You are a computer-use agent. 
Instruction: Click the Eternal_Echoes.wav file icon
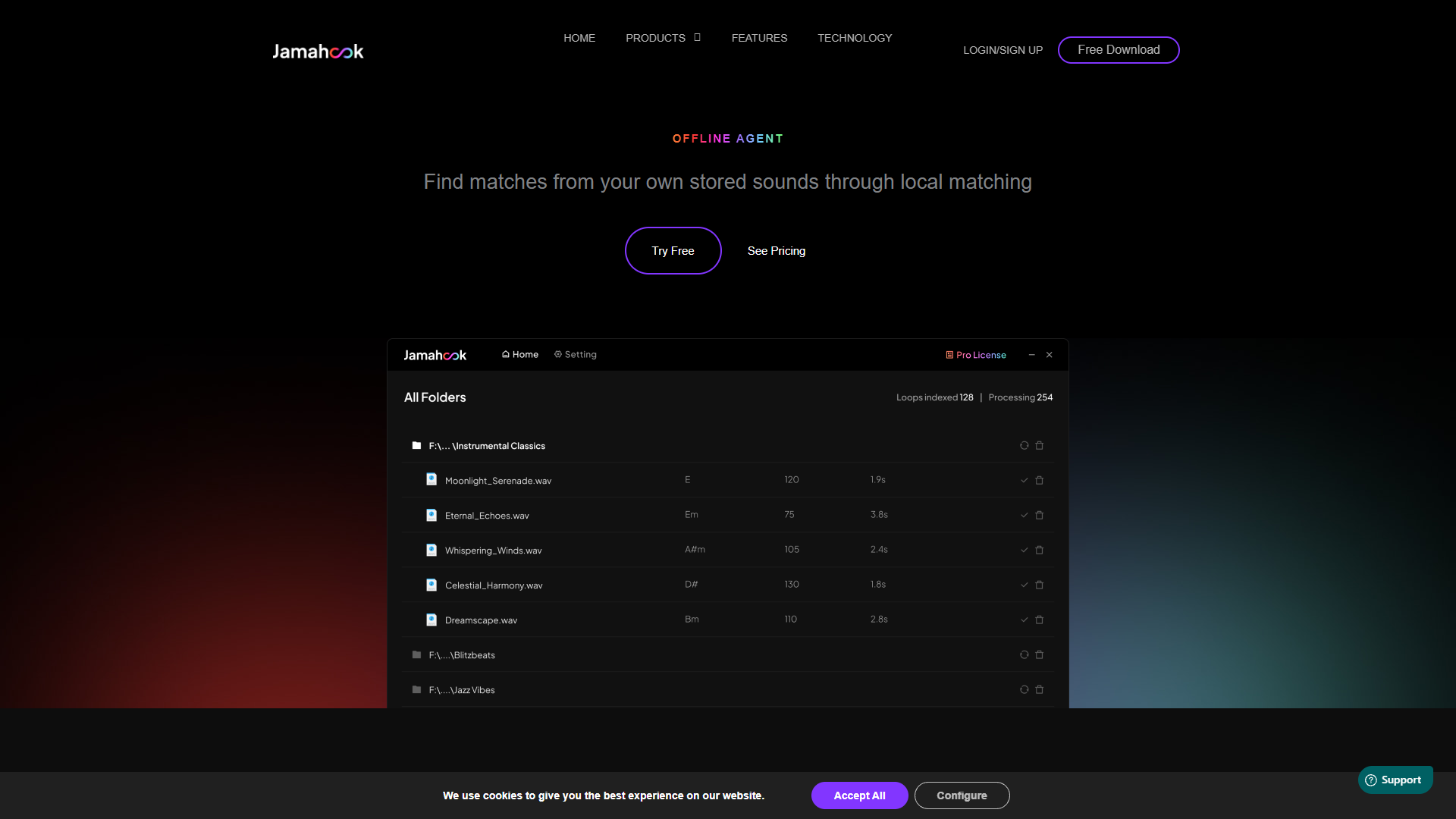pyautogui.click(x=431, y=516)
